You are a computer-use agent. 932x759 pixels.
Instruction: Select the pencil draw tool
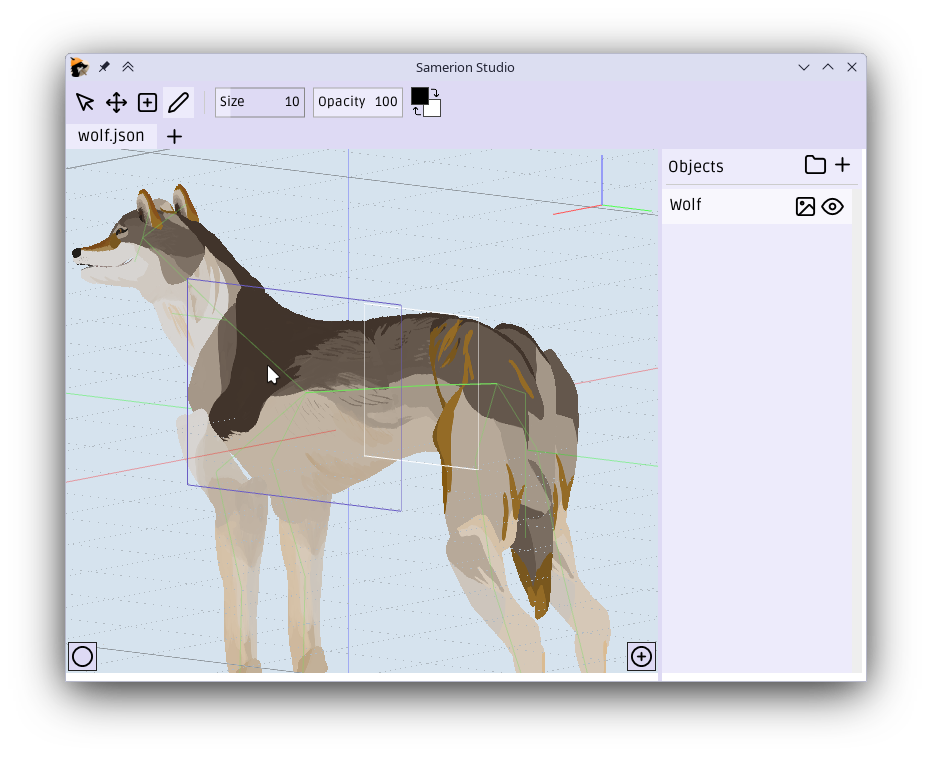point(178,102)
